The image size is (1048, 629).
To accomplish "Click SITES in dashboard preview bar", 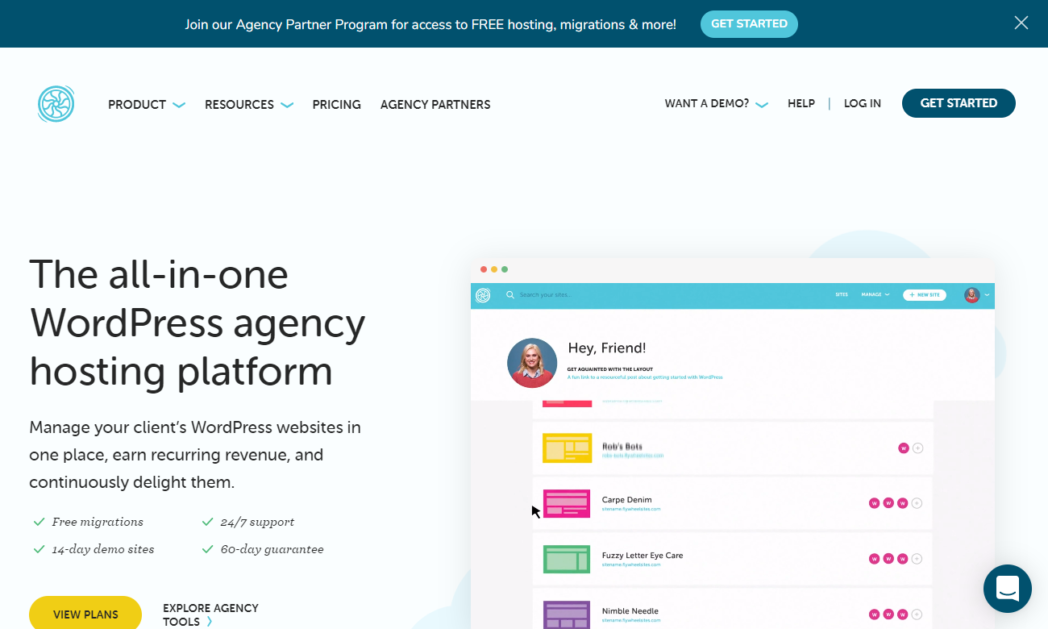I will [x=841, y=295].
